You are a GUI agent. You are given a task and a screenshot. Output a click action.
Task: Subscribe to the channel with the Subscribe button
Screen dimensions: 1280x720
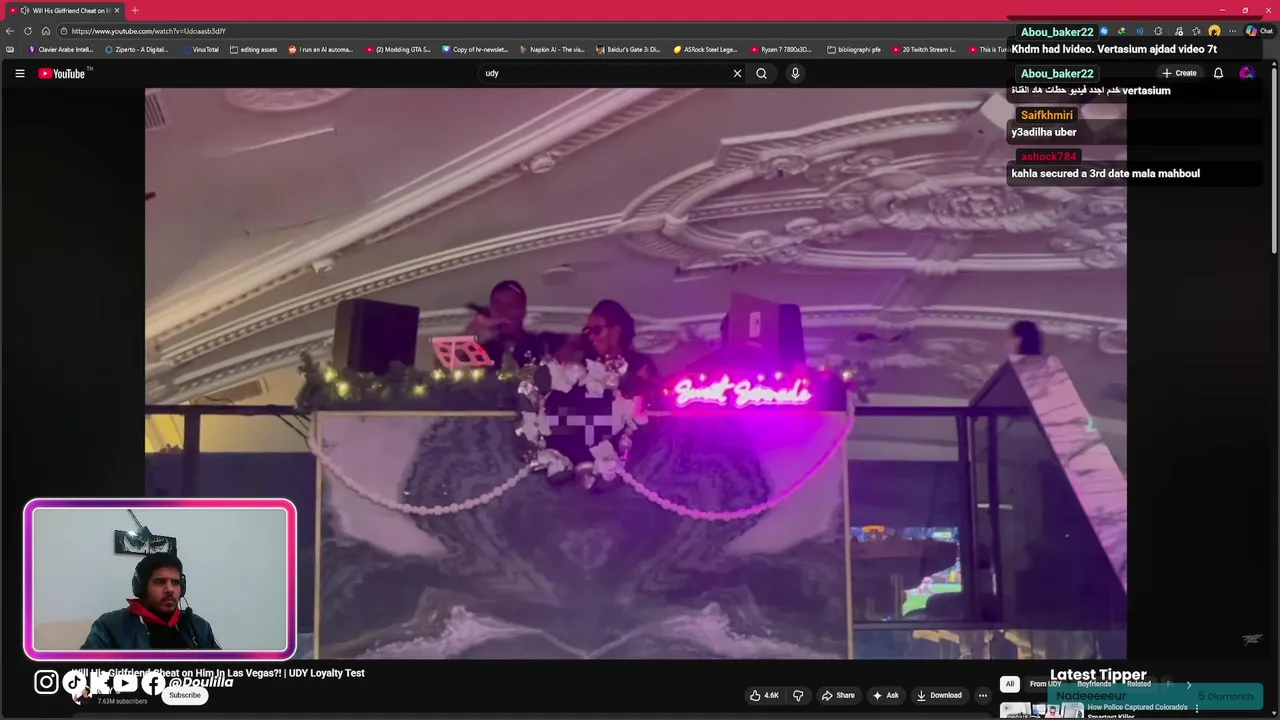184,695
